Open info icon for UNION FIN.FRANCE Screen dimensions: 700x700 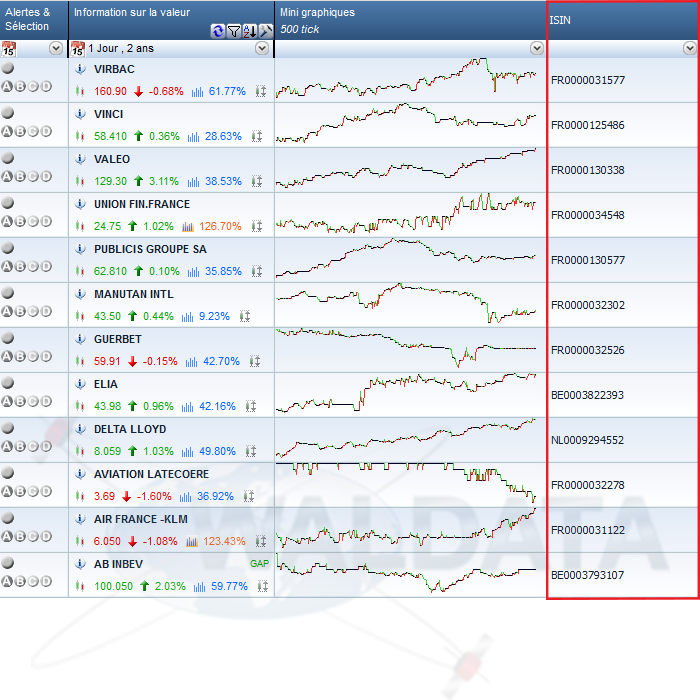(80, 204)
